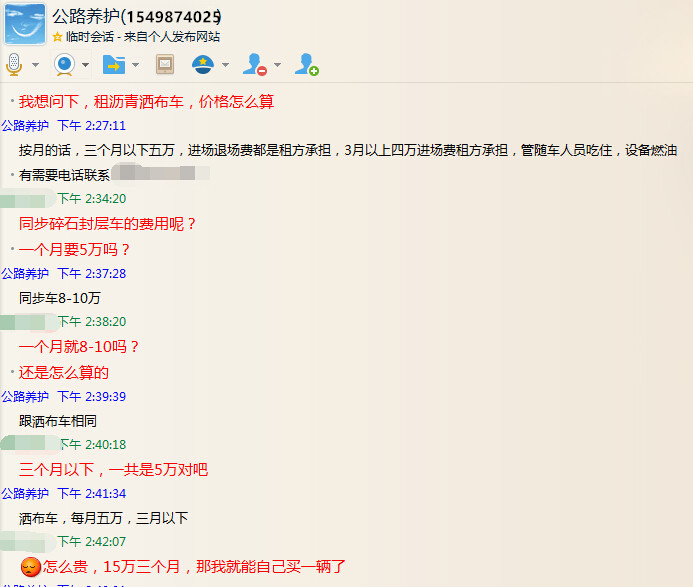Screen dimensions: 693x587
Task: Click the message 同步车8-10万
Action: click(60, 298)
